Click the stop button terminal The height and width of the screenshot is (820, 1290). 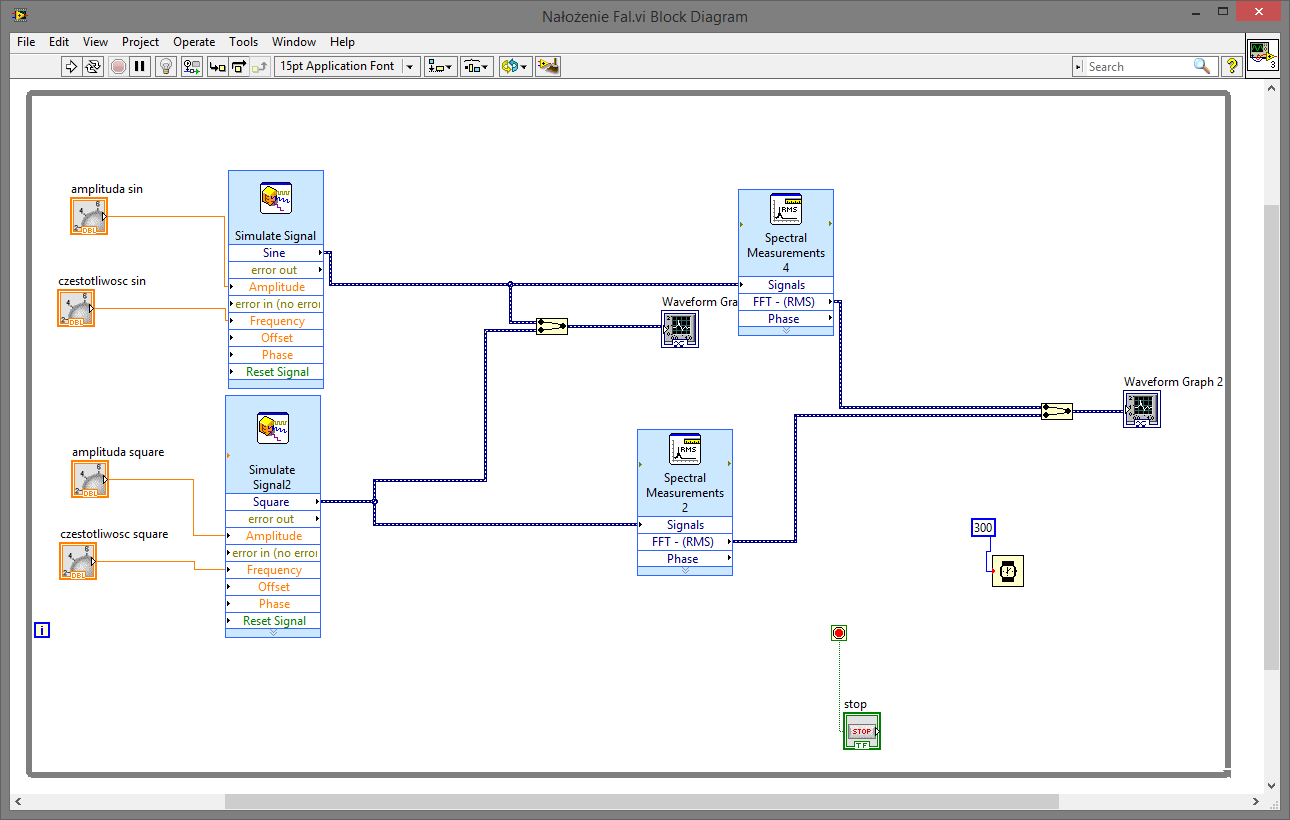pyautogui.click(x=862, y=731)
